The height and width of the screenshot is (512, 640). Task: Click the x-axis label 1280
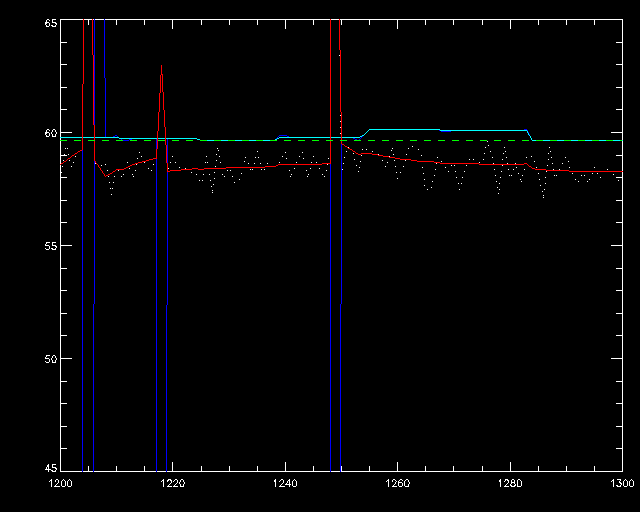pyautogui.click(x=510, y=484)
